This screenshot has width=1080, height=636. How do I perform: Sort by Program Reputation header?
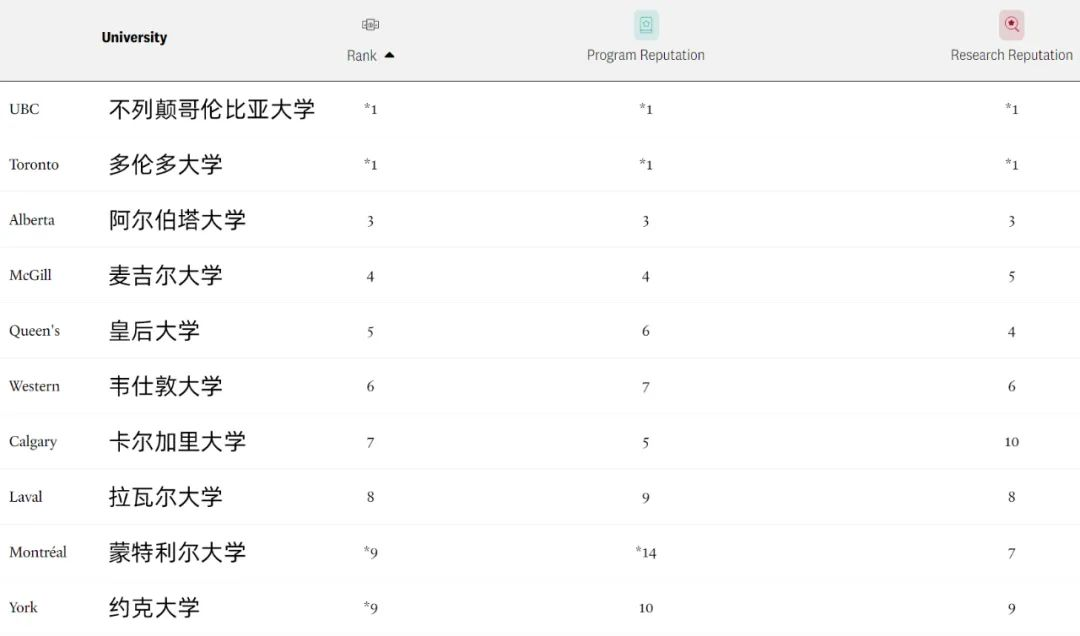pos(645,55)
